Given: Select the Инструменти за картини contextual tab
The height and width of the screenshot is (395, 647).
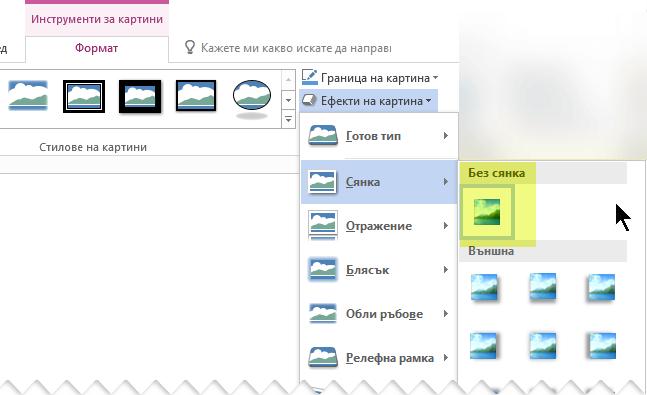Looking at the screenshot, I should click(x=97, y=19).
